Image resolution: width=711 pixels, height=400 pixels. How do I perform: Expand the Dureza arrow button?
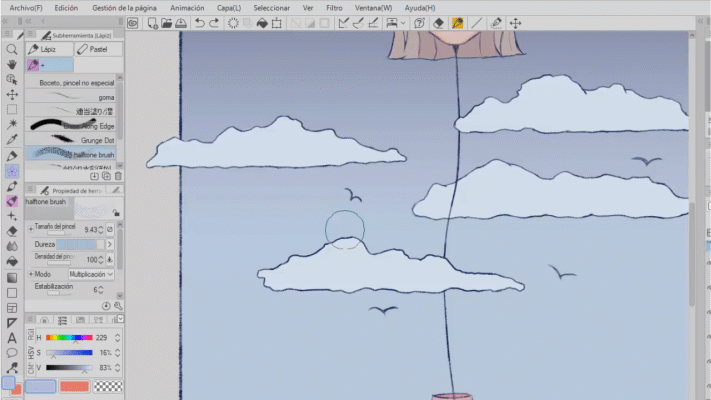[x=110, y=244]
